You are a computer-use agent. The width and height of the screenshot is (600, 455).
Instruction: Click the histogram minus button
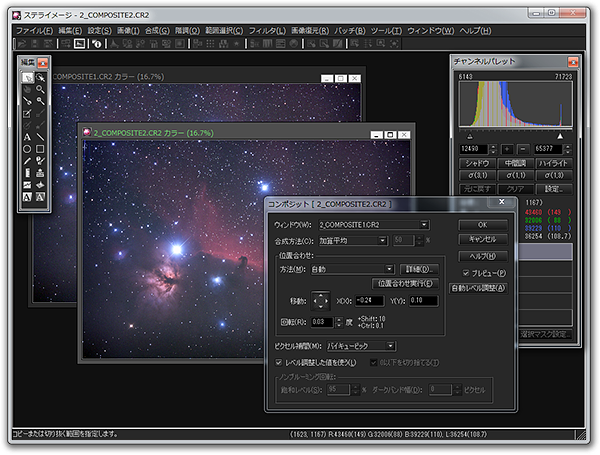tap(522, 149)
